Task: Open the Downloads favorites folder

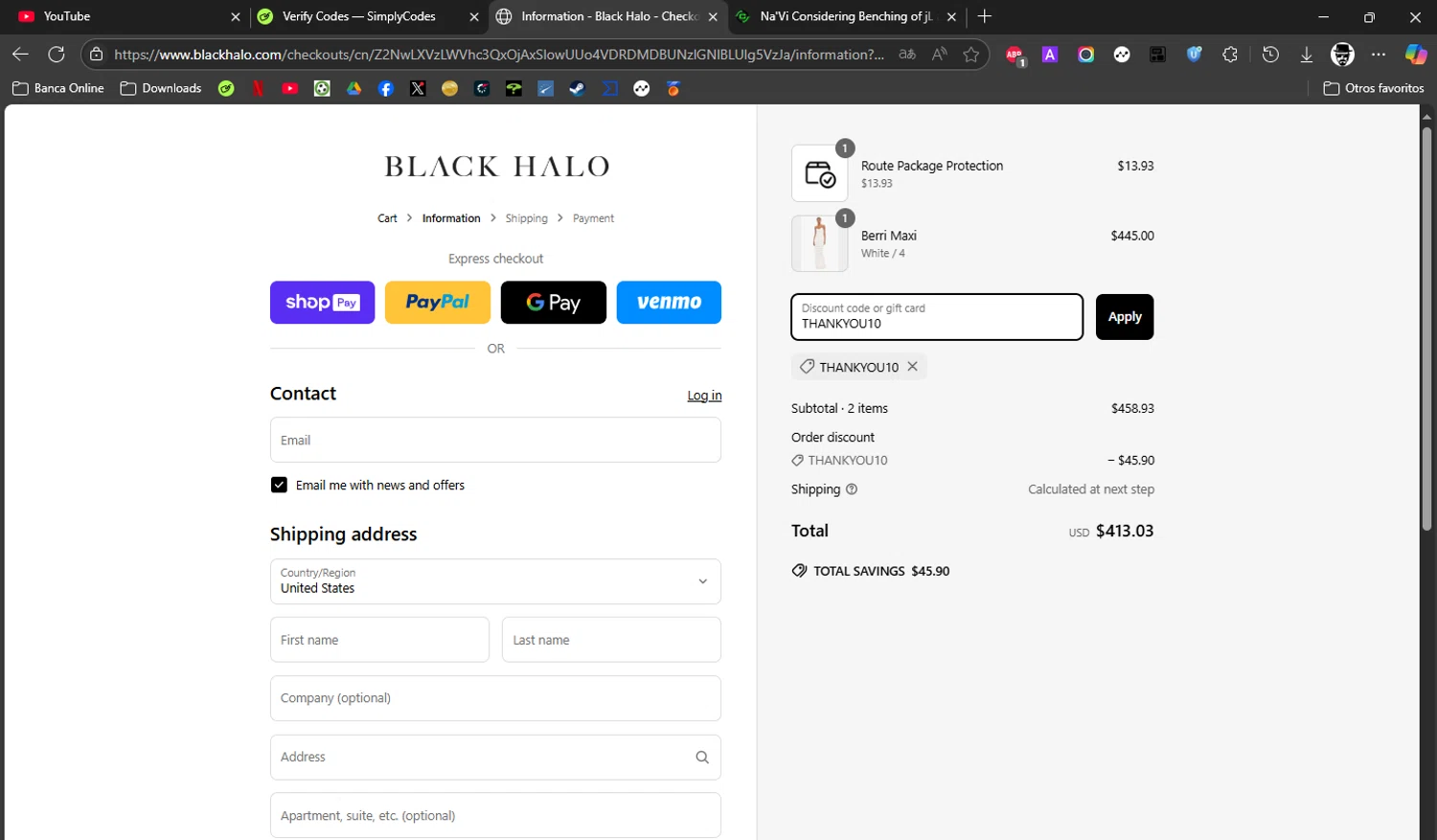Action: (161, 88)
